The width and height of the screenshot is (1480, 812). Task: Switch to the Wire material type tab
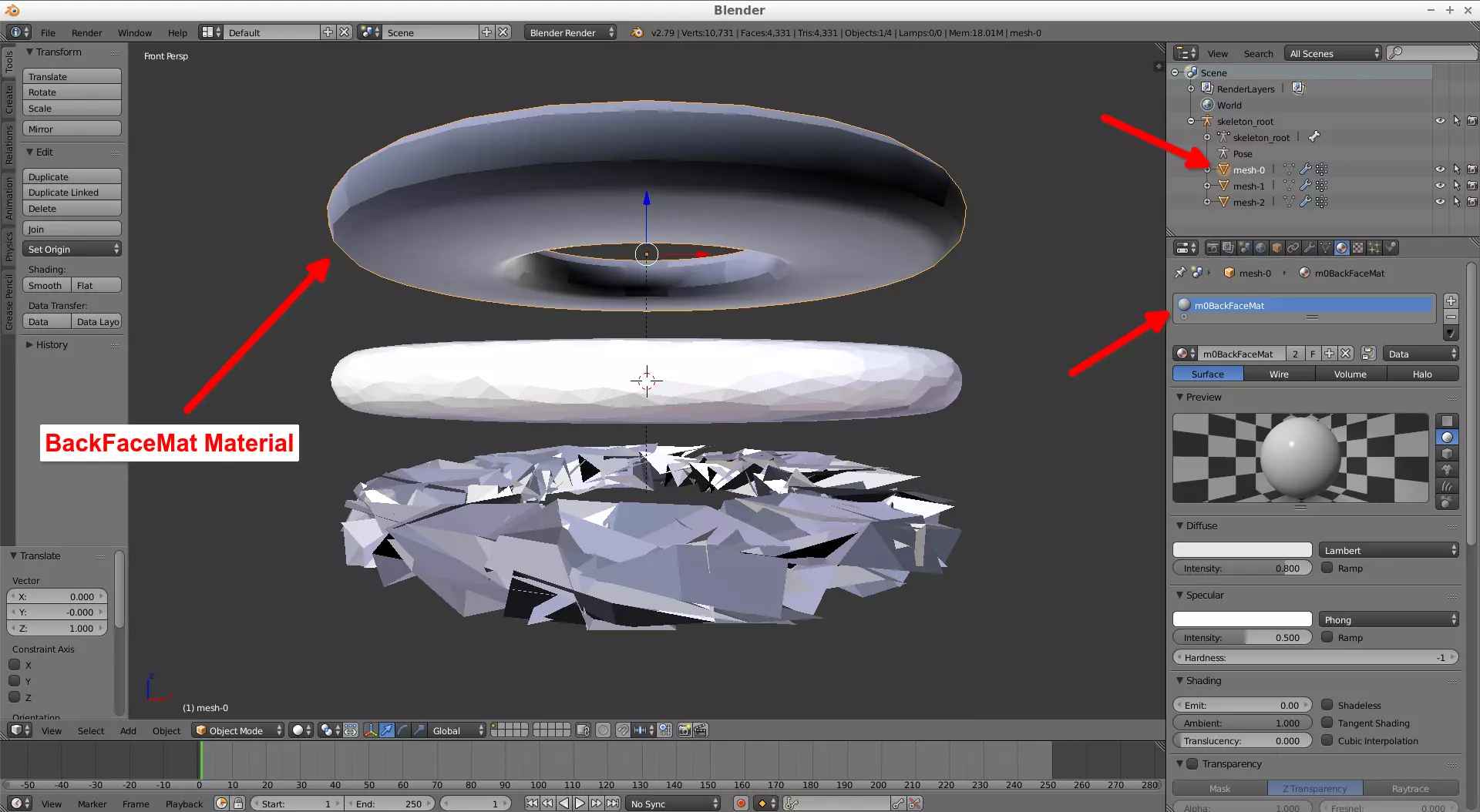tap(1279, 374)
